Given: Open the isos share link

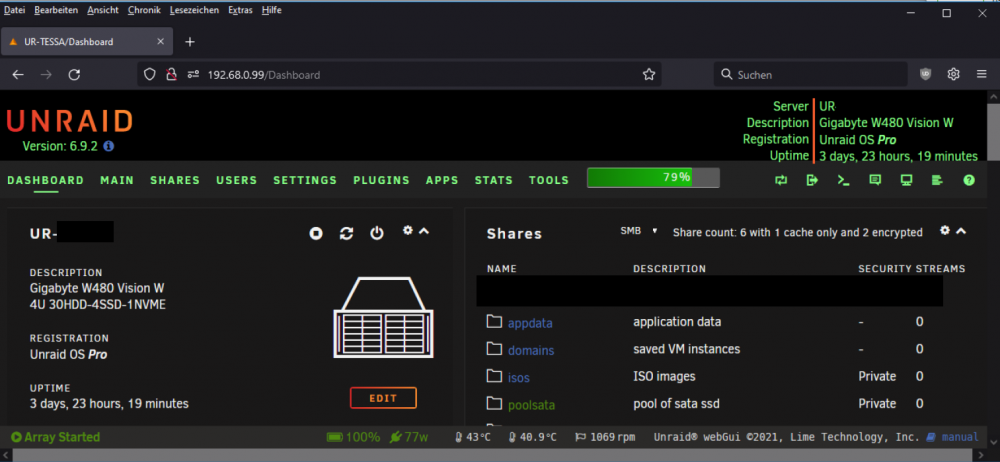Looking at the screenshot, I should coord(518,378).
